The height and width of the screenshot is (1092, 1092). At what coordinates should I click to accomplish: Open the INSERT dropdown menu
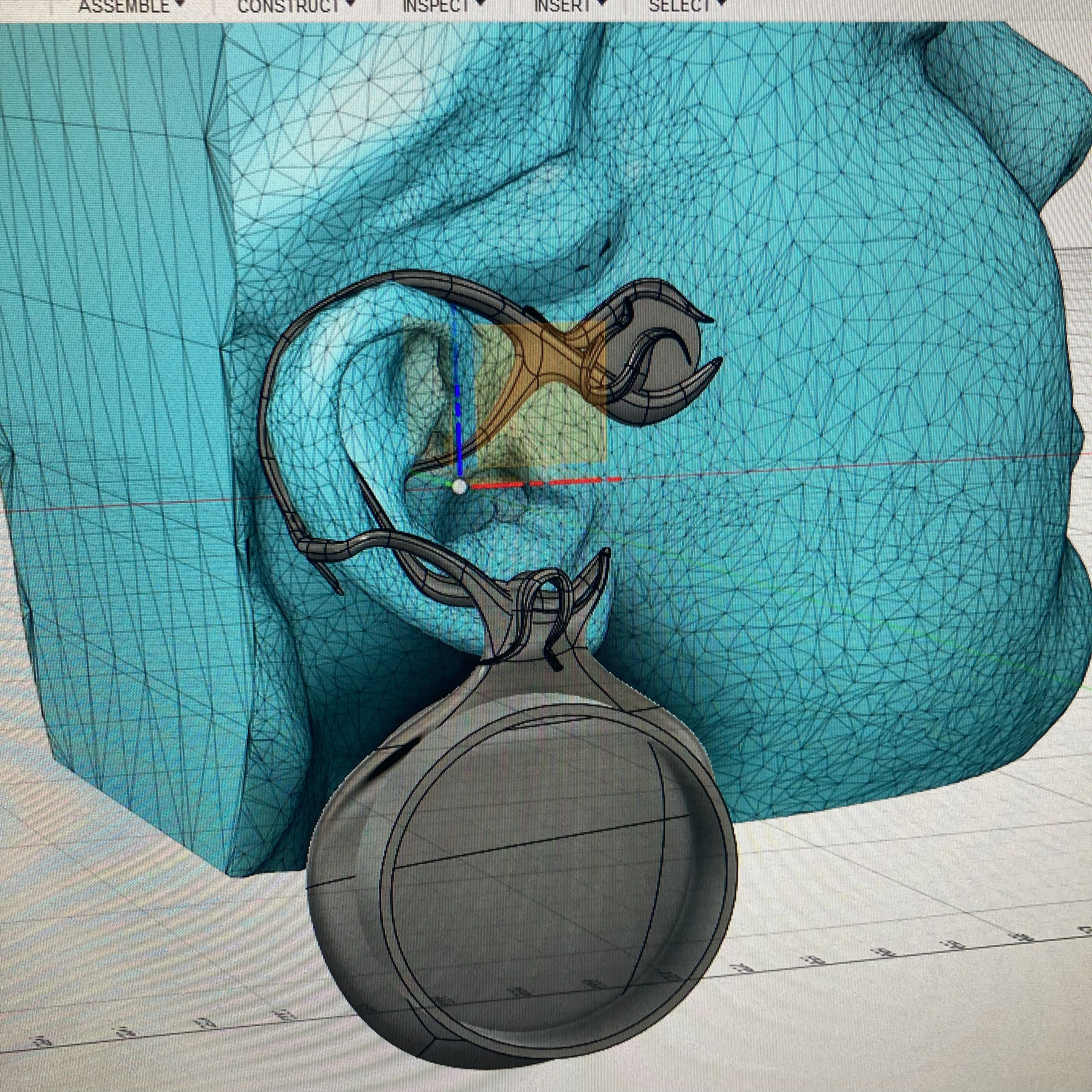coord(570,6)
